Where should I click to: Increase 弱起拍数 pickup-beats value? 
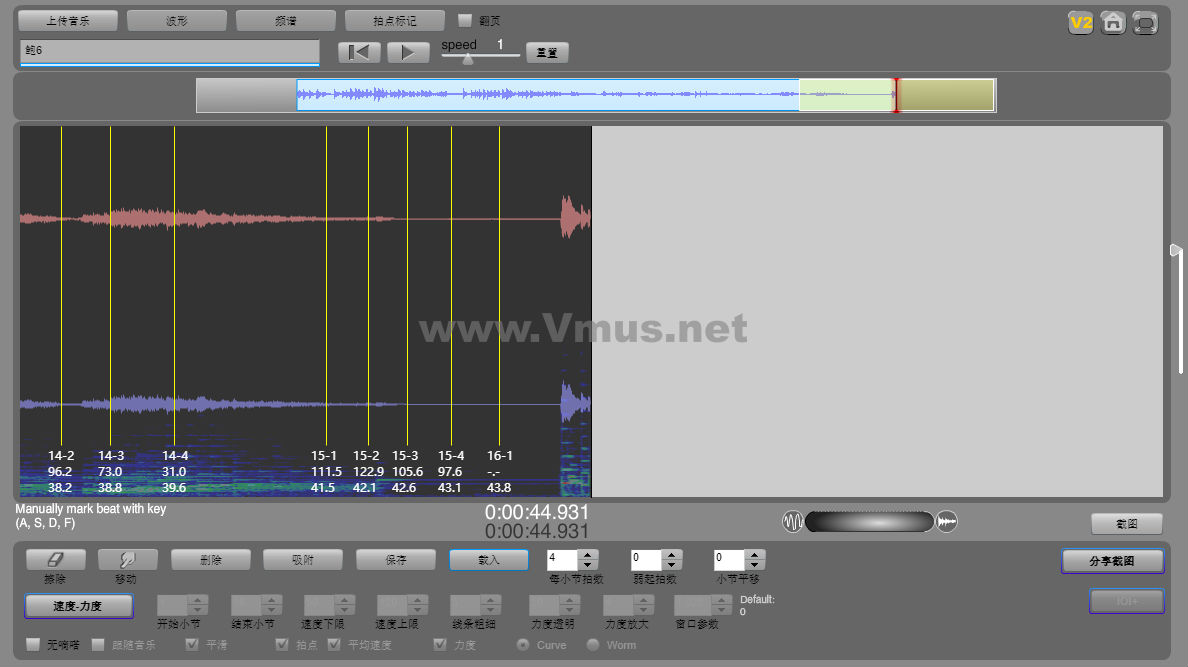(x=671, y=555)
